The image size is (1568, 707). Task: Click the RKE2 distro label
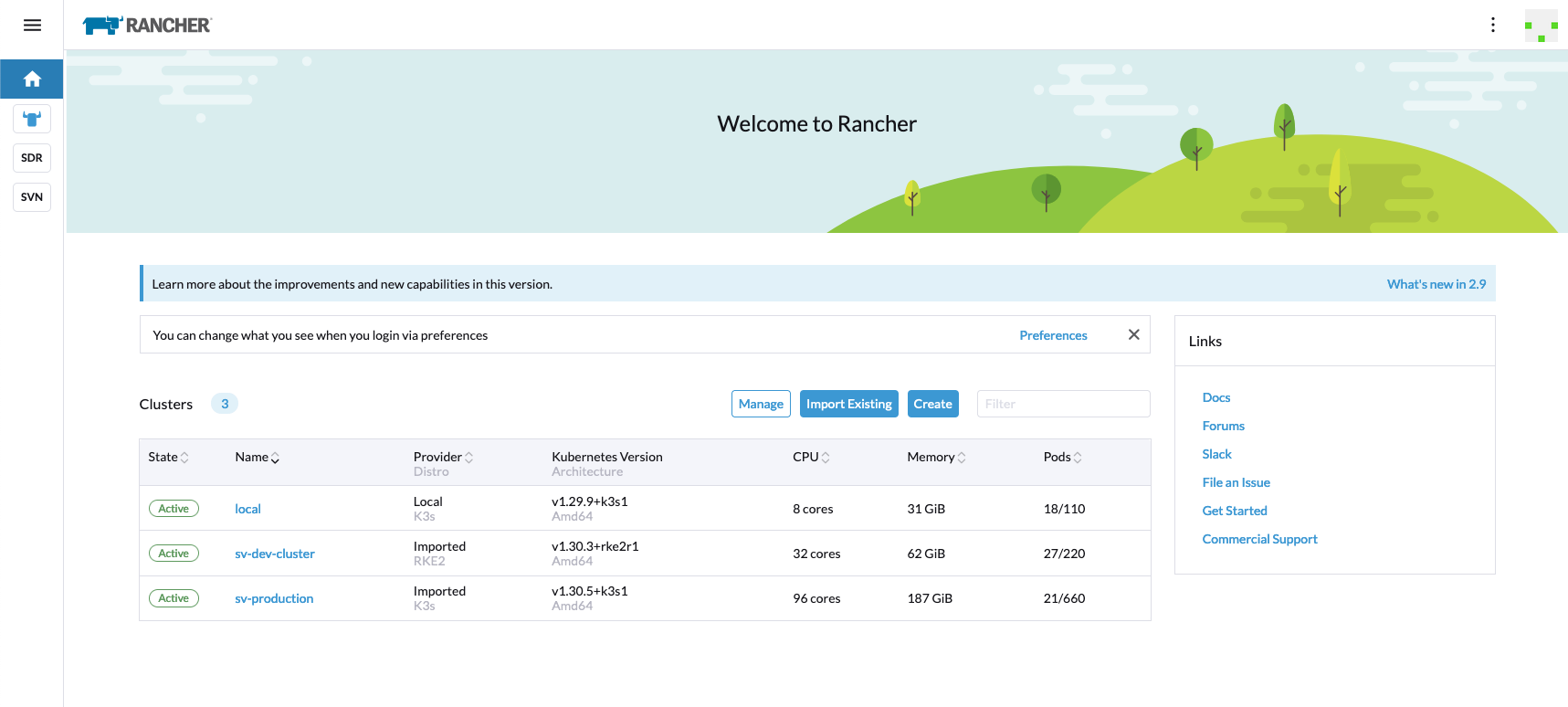click(x=429, y=561)
